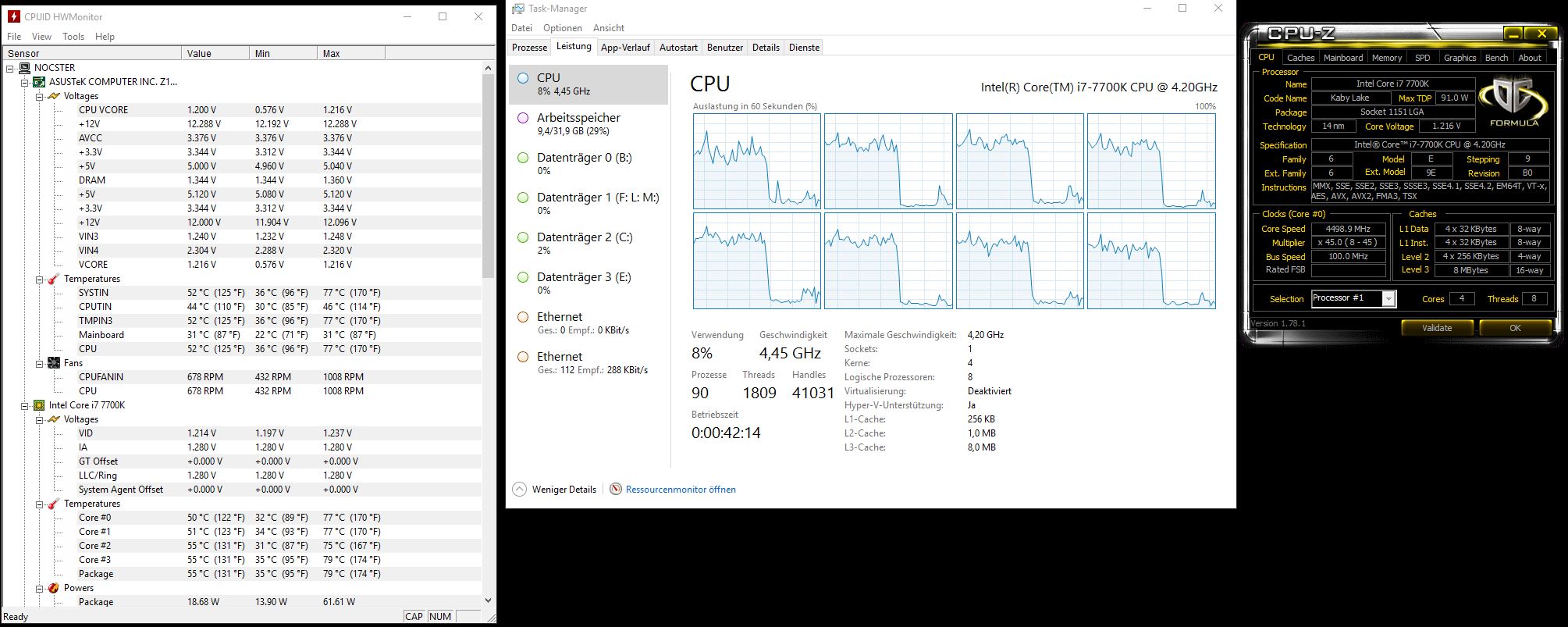This screenshot has height=627, width=1568.
Task: Click the Powers flame icon
Action: tap(54, 588)
